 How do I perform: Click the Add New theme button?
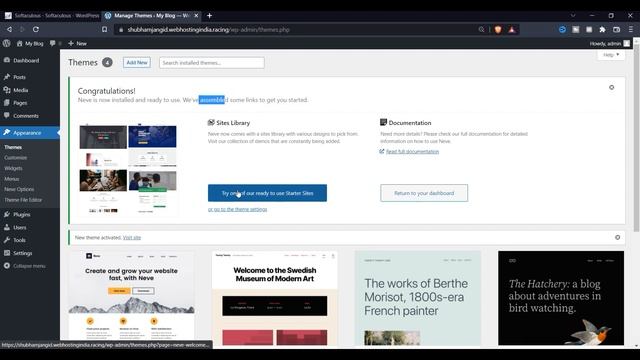click(137, 62)
